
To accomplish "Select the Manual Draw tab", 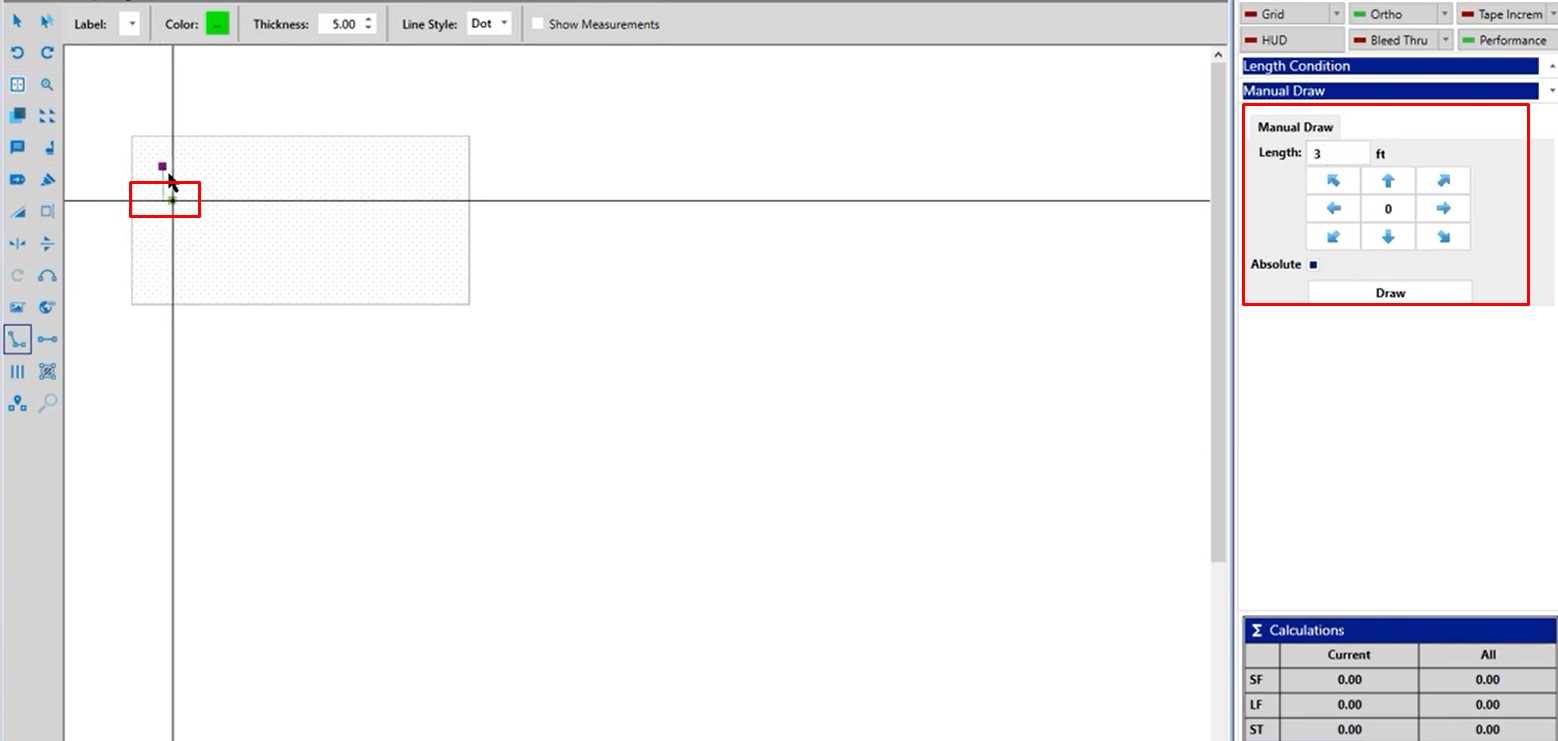I will (1295, 127).
